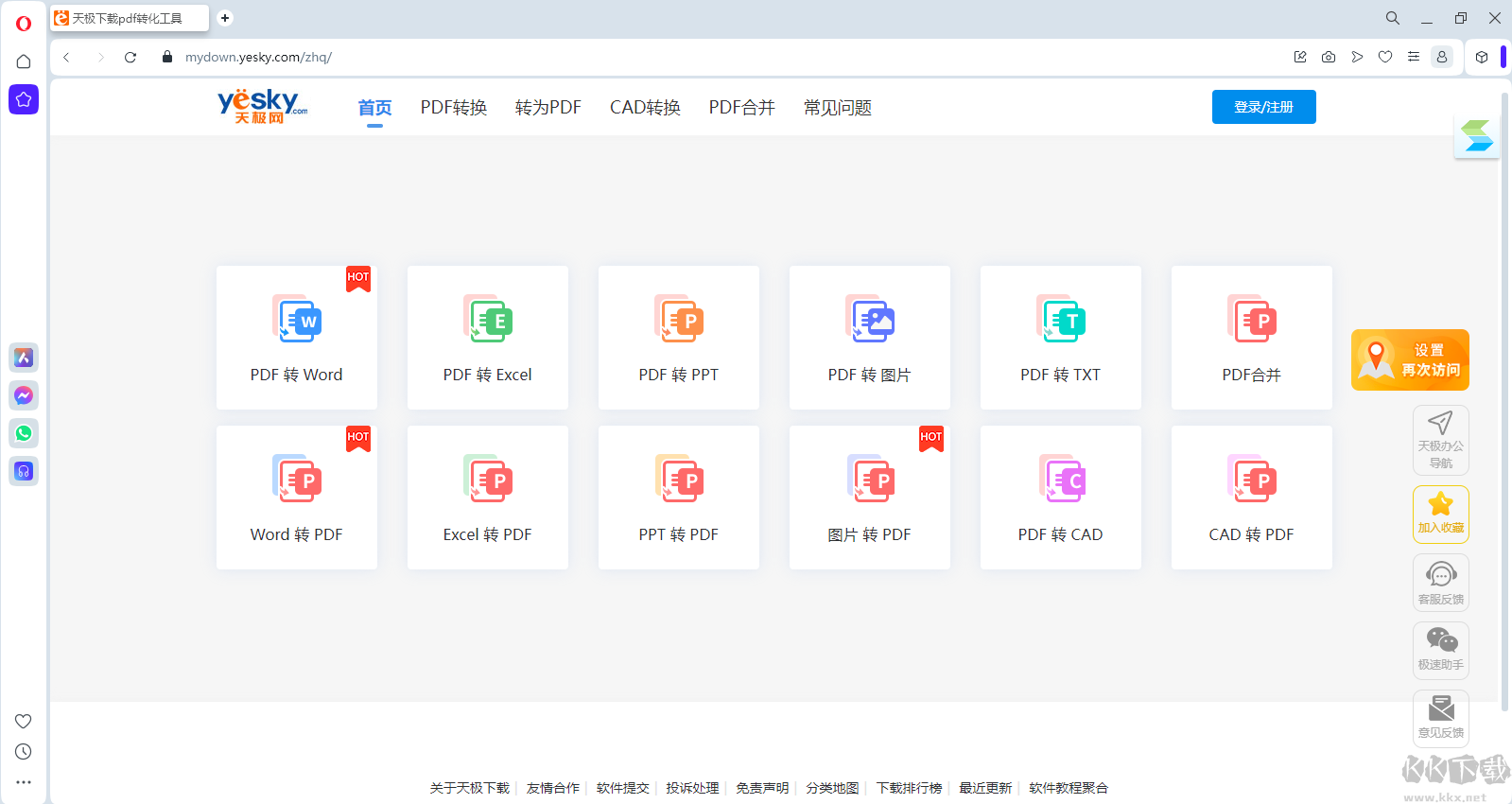
Task: Choose the PDF 转 TXT converter
Action: (1060, 338)
